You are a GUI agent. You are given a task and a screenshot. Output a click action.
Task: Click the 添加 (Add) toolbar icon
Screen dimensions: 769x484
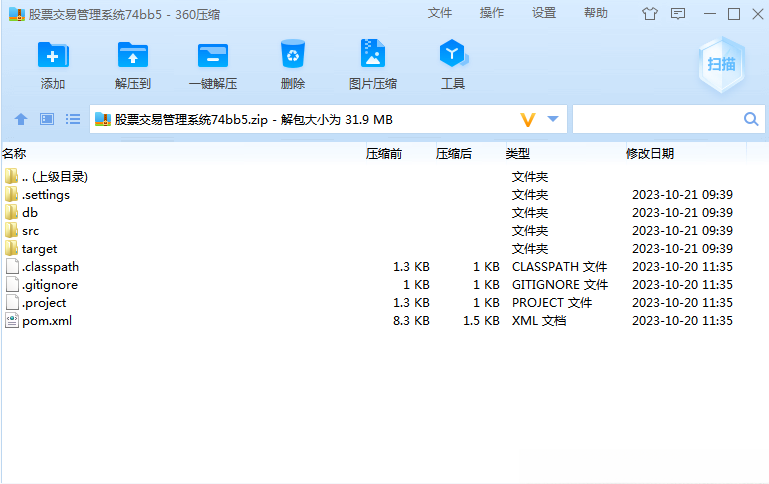coord(53,55)
